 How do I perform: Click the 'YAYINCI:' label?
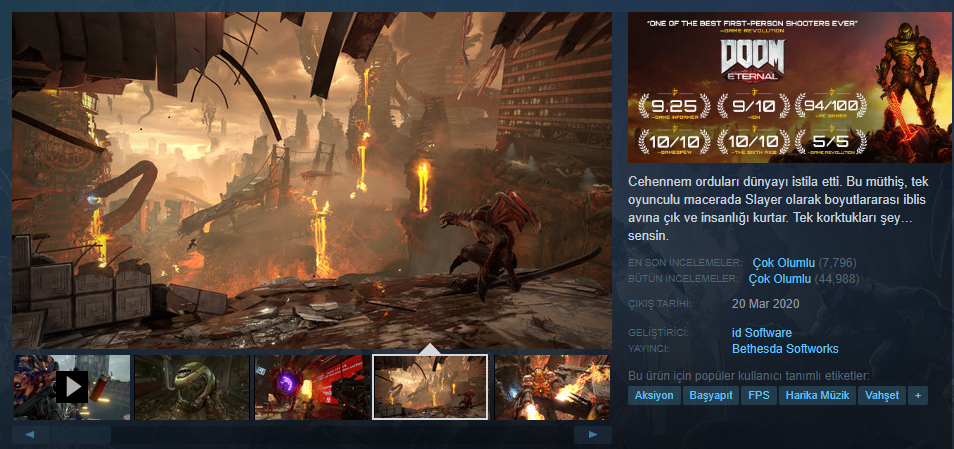pyautogui.click(x=649, y=349)
